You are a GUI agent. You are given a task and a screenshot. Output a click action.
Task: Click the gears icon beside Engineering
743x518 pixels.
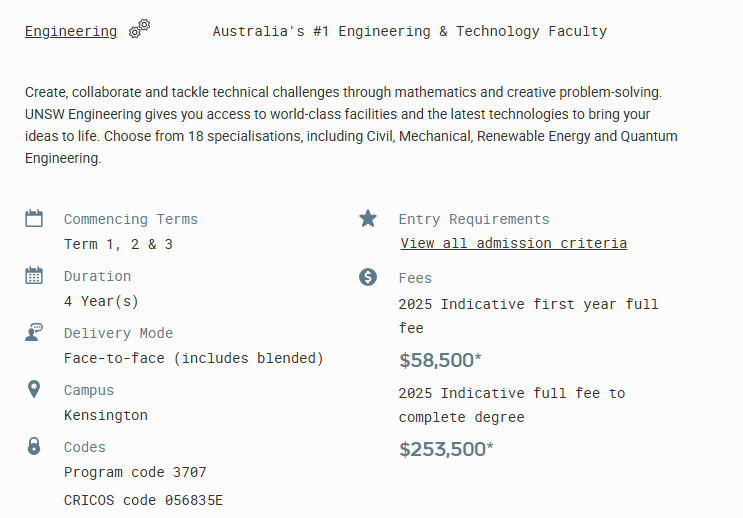click(139, 28)
